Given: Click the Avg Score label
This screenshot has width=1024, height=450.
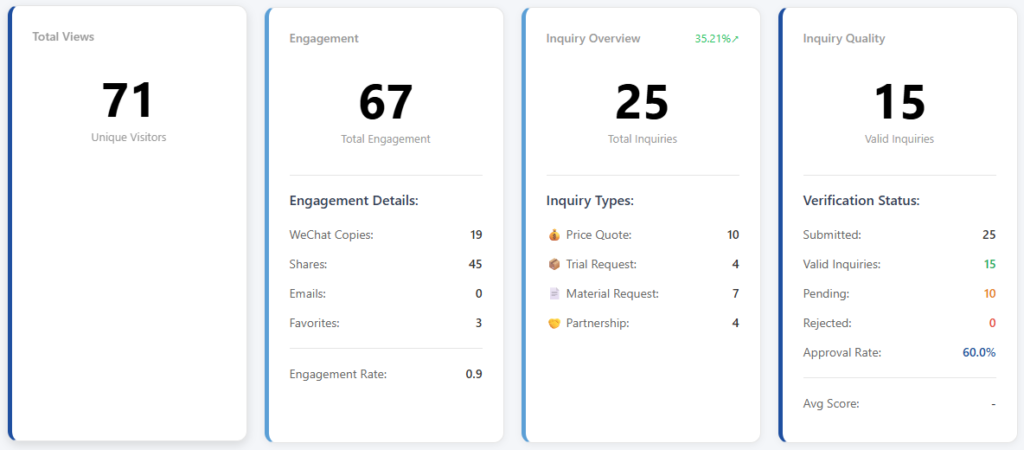Looking at the screenshot, I should pos(831,404).
